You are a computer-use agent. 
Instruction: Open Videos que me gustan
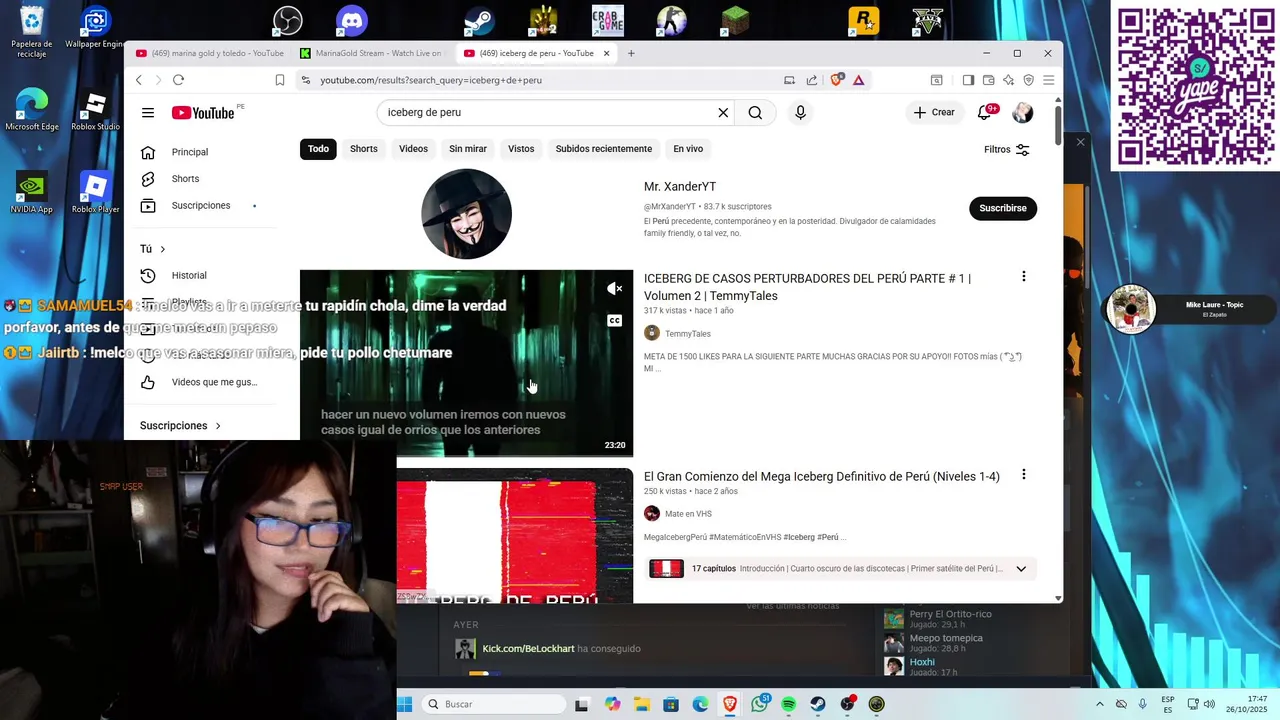(x=212, y=382)
